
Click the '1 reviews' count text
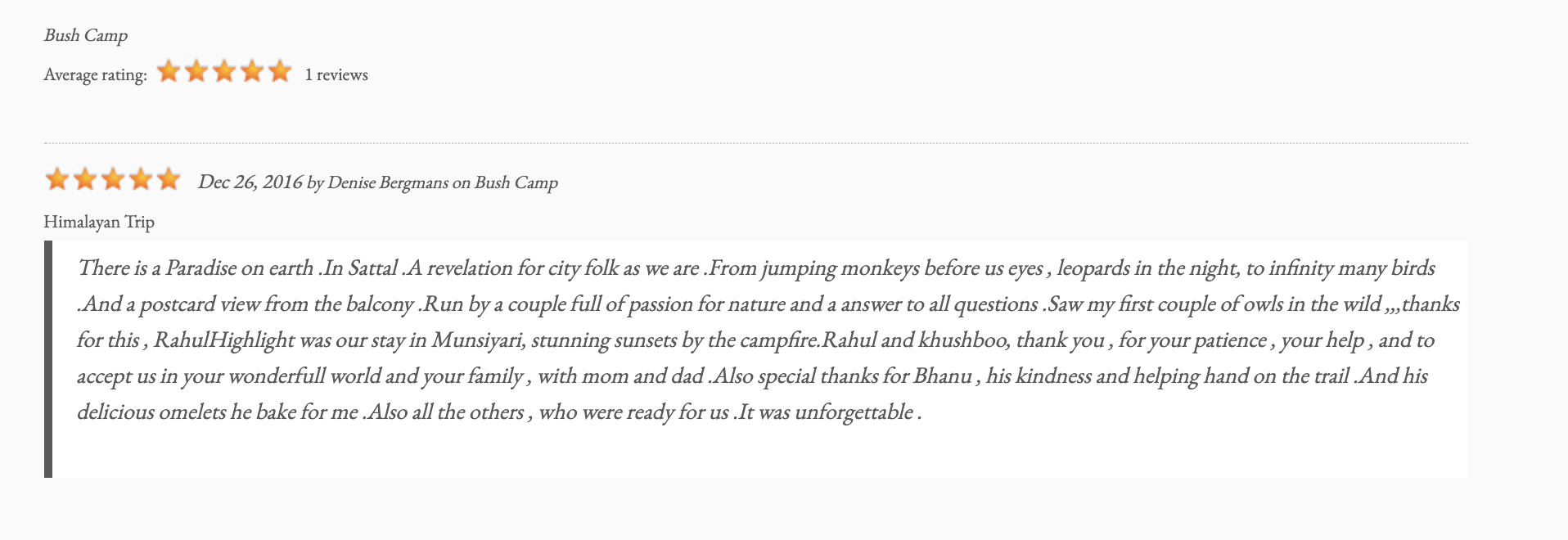[336, 74]
